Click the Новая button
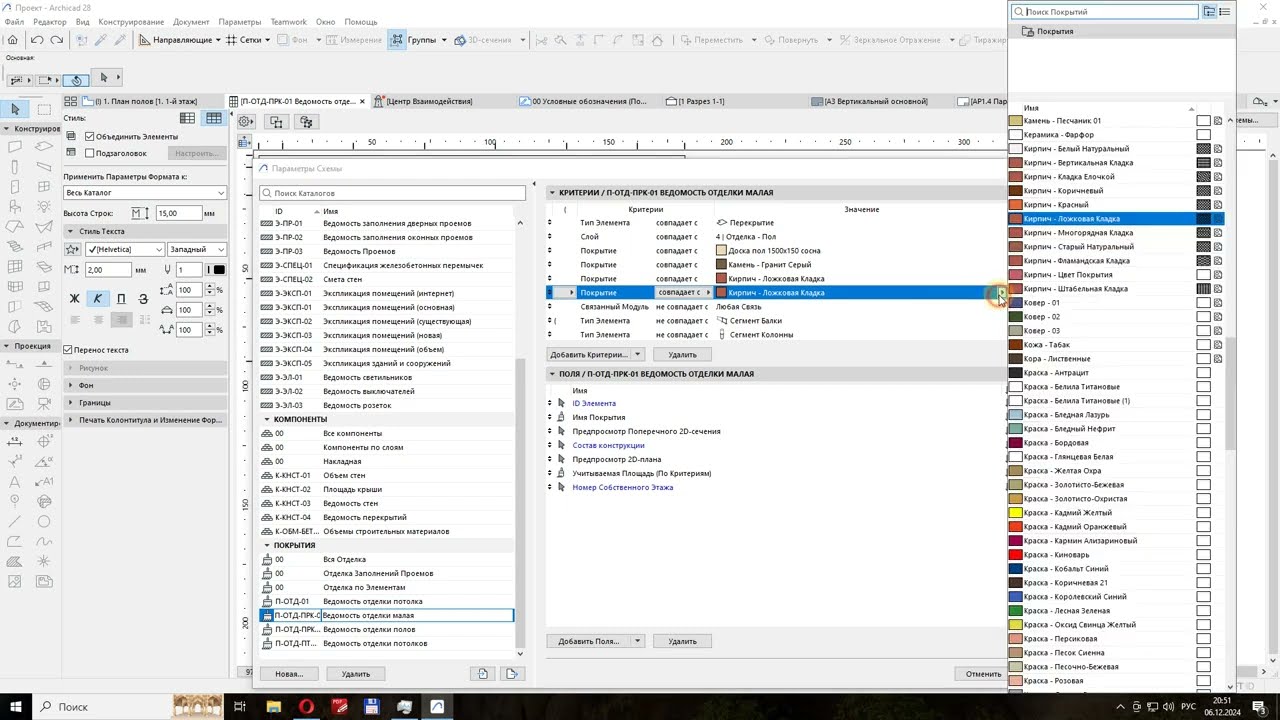This screenshot has height=720, width=1280. tap(289, 674)
